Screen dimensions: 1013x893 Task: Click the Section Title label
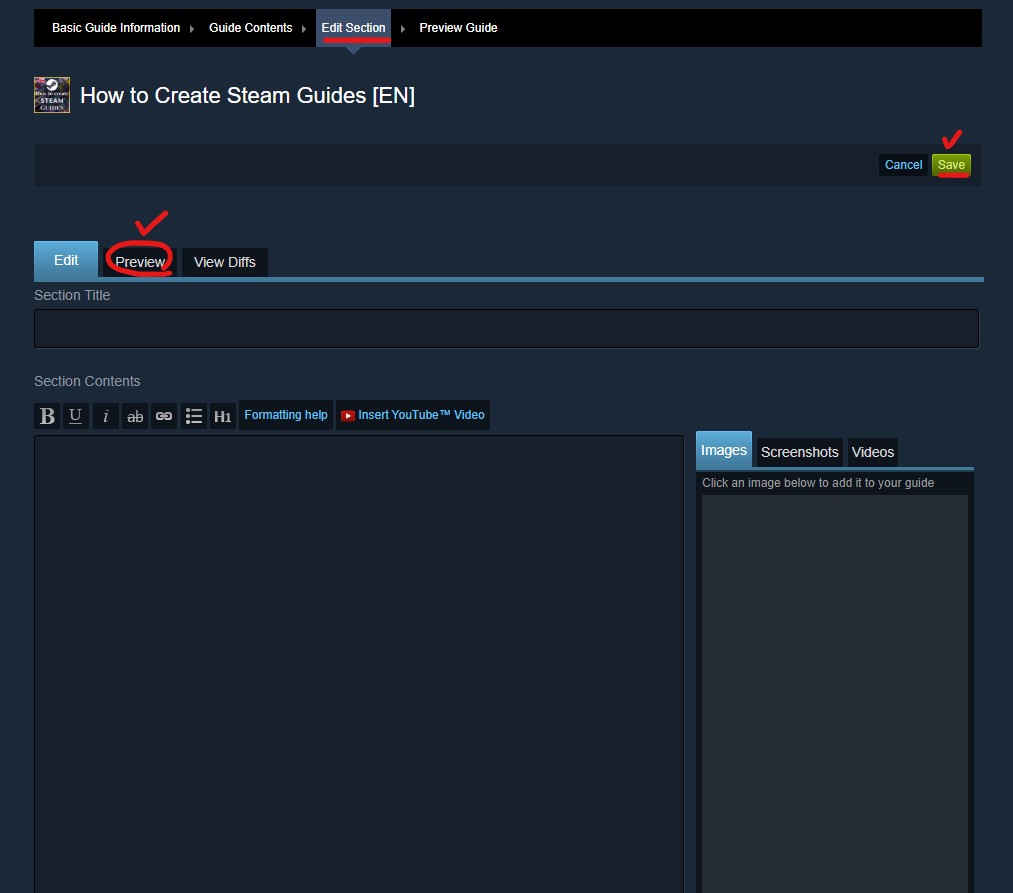(72, 295)
